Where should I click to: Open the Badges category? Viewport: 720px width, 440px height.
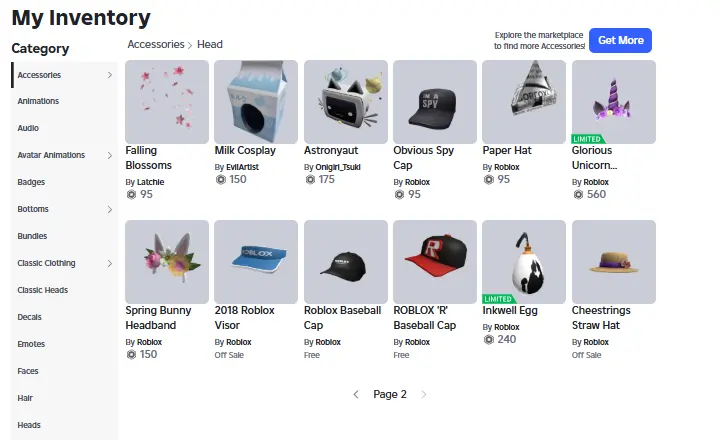coord(31,182)
